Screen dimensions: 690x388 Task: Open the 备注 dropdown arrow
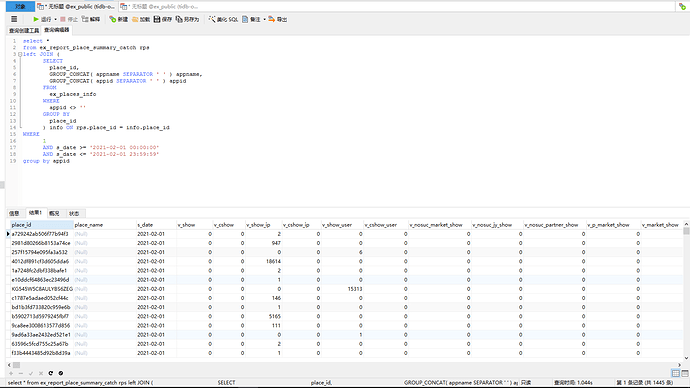[x=264, y=19]
